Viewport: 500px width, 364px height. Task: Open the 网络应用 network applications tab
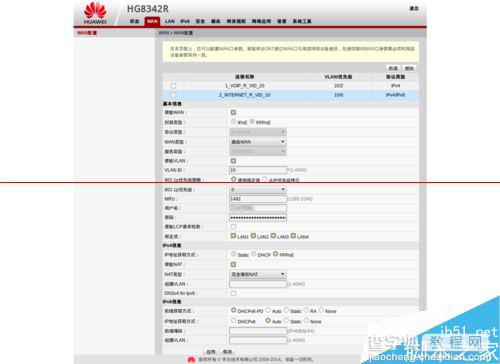point(261,21)
